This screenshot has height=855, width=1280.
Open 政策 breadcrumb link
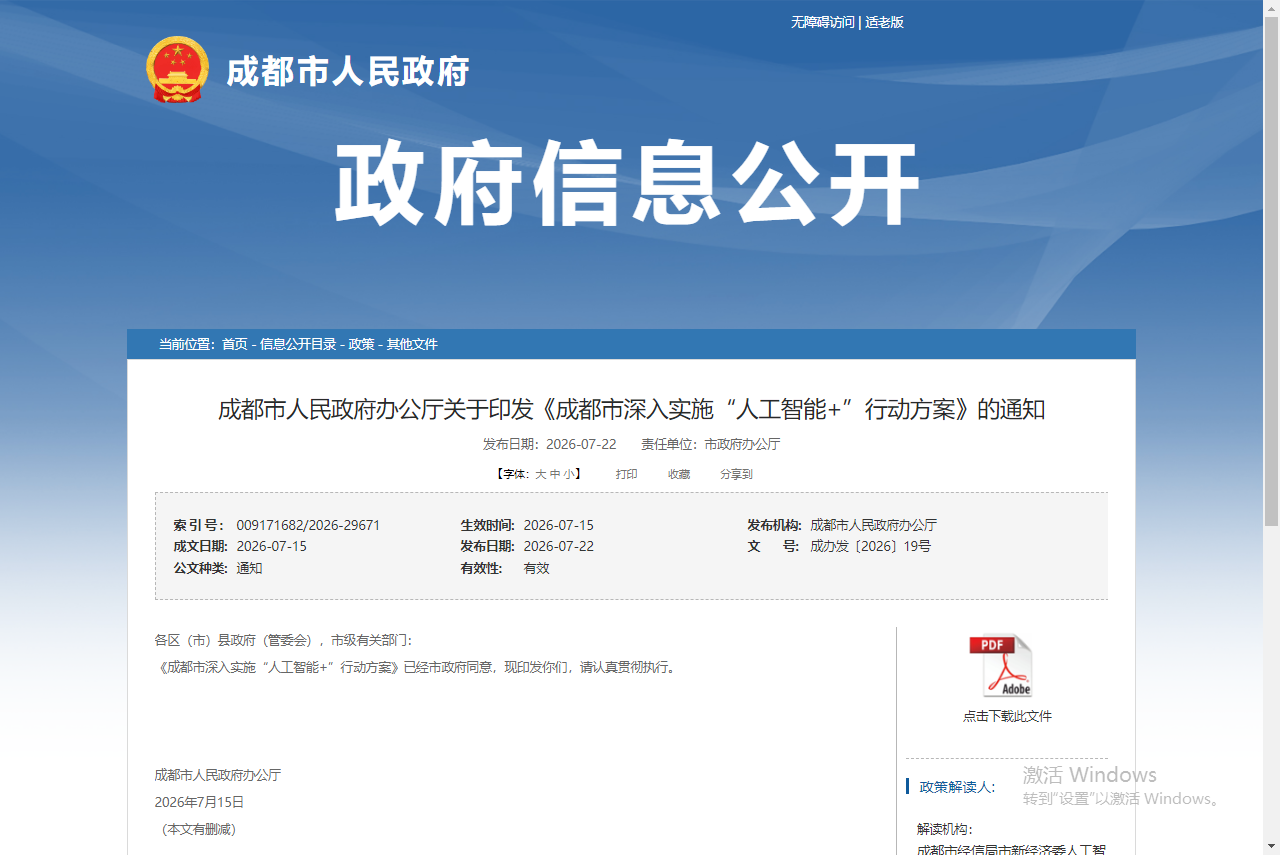[361, 344]
